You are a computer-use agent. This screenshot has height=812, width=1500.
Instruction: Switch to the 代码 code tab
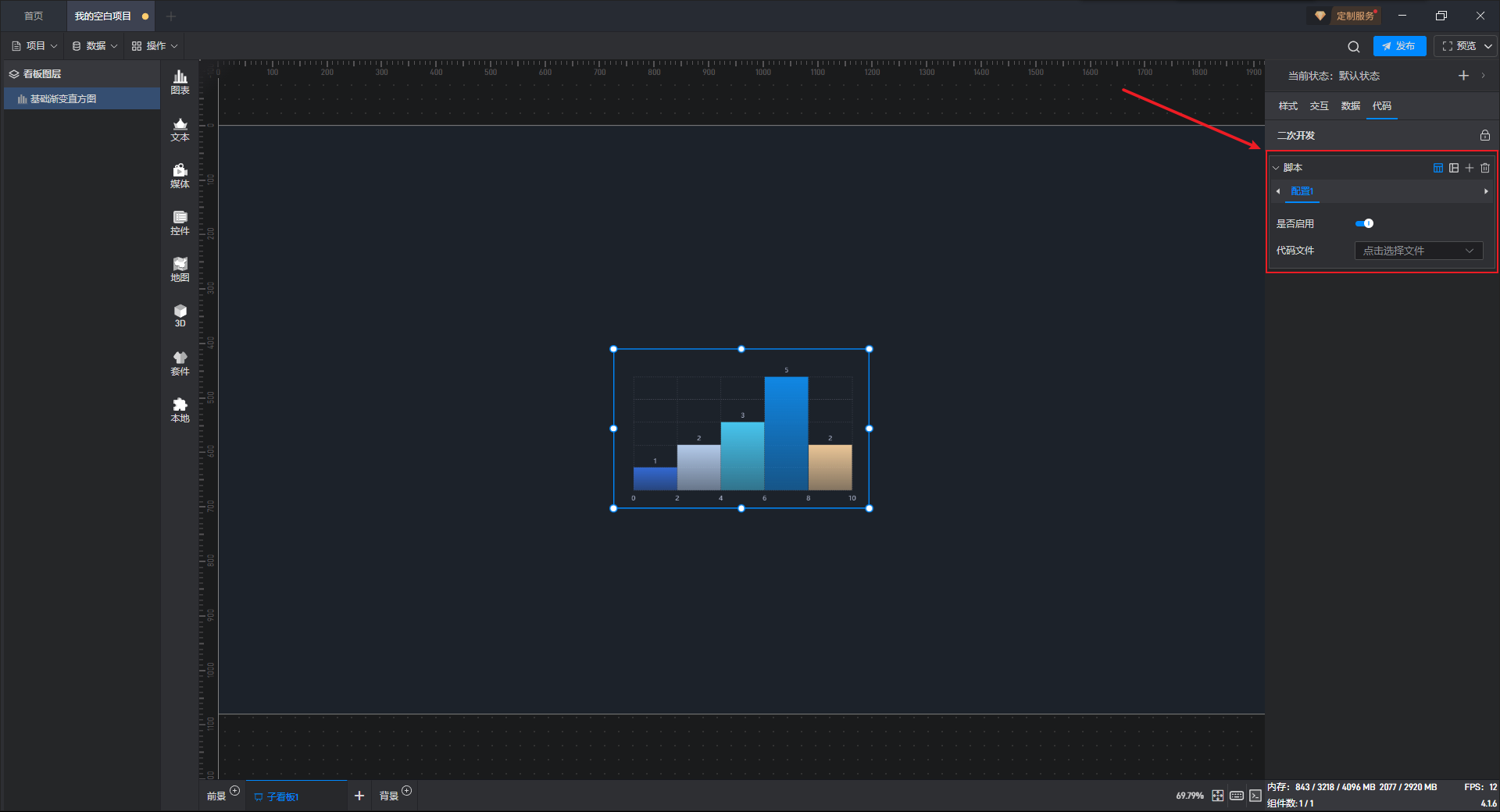point(1382,106)
